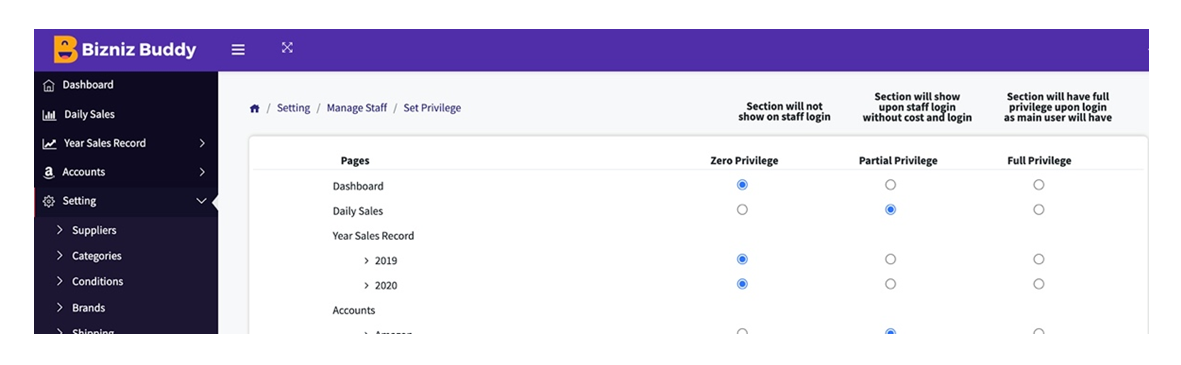
Task: Expand the 2019 year row
Action: coord(367,260)
